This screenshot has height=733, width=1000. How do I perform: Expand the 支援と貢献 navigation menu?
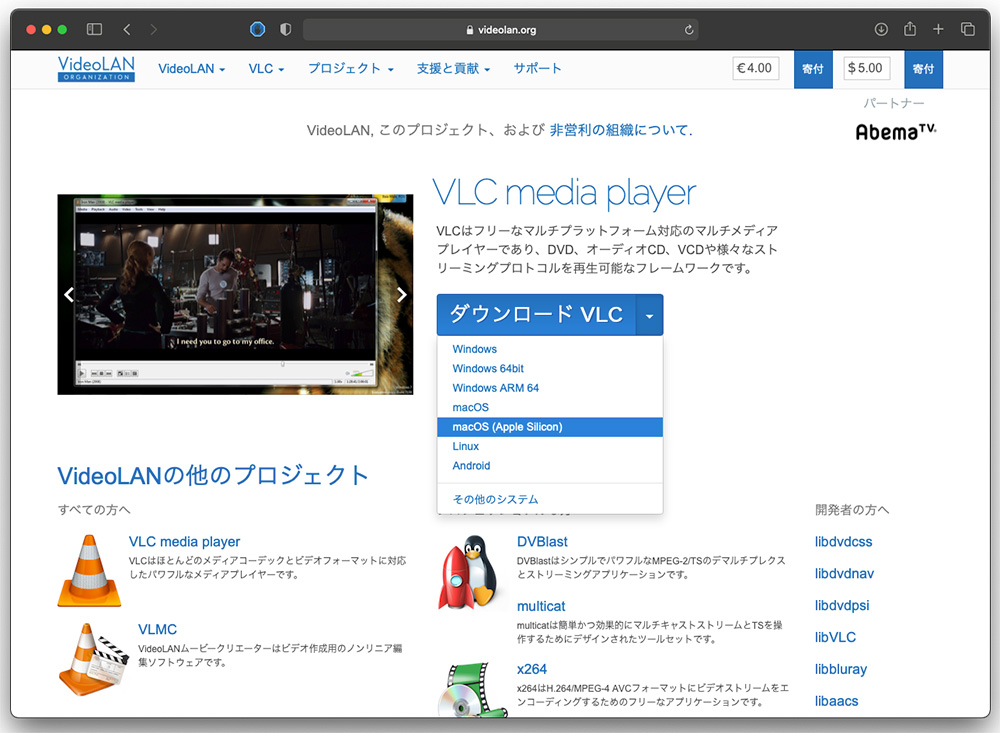point(453,68)
